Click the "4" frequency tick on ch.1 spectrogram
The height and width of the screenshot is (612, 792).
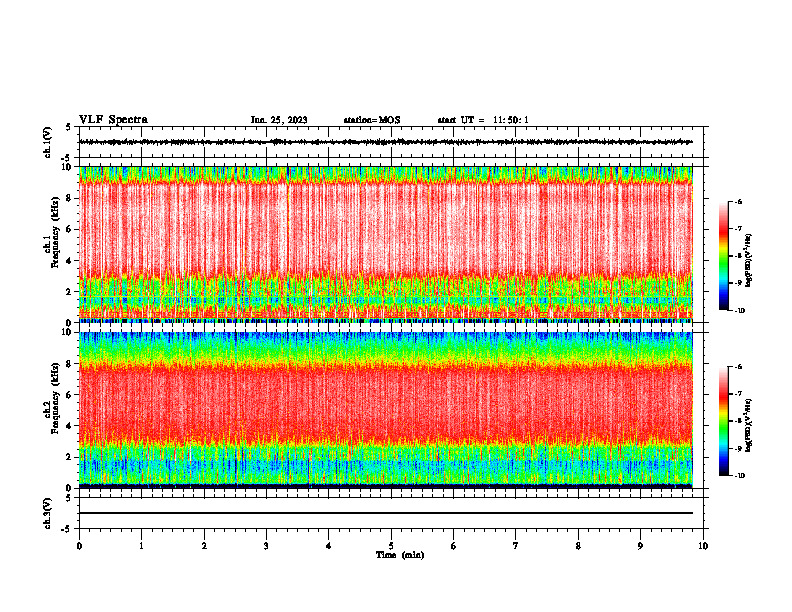[69, 261]
